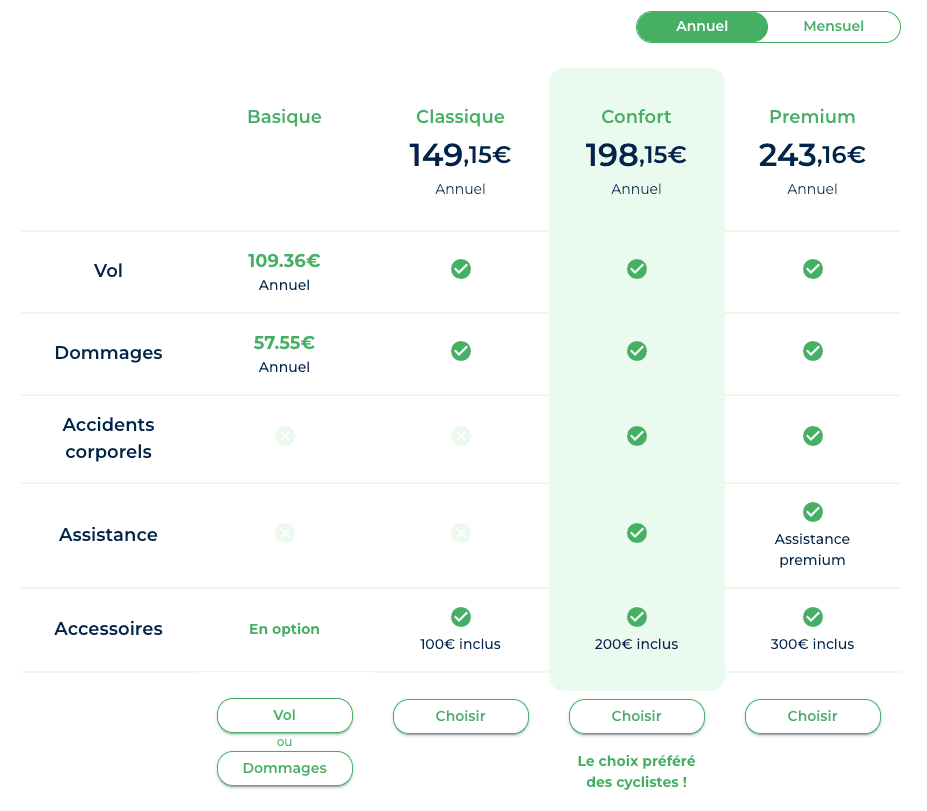927x811 pixels.
Task: Select the Basique Vol option button
Action: pyautogui.click(x=285, y=715)
